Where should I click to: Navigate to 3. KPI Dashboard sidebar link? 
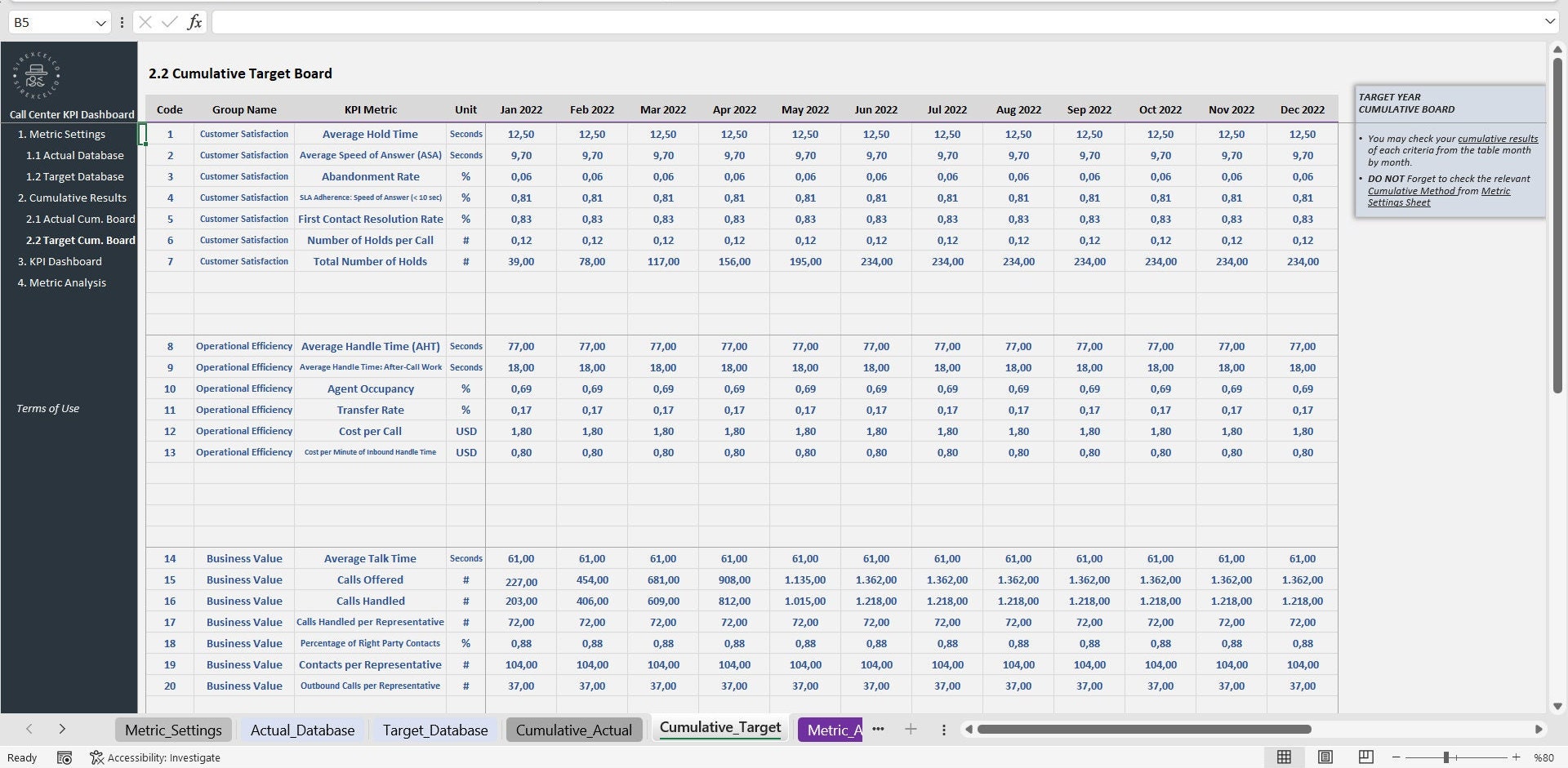point(60,261)
